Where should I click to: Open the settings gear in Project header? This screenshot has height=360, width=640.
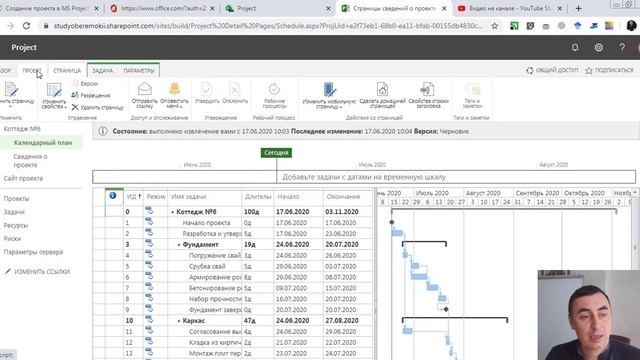click(x=598, y=47)
